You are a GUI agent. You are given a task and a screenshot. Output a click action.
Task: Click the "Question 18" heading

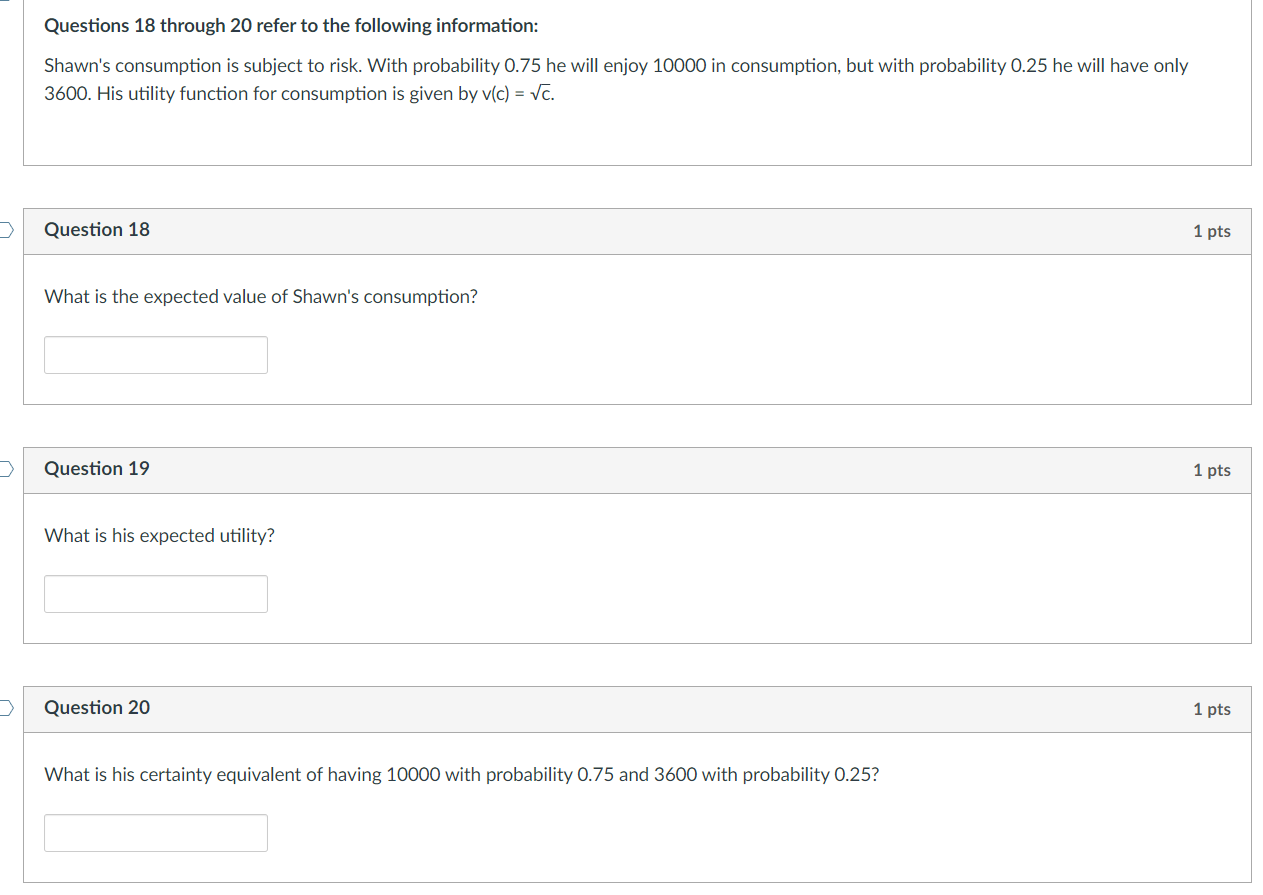pos(97,230)
